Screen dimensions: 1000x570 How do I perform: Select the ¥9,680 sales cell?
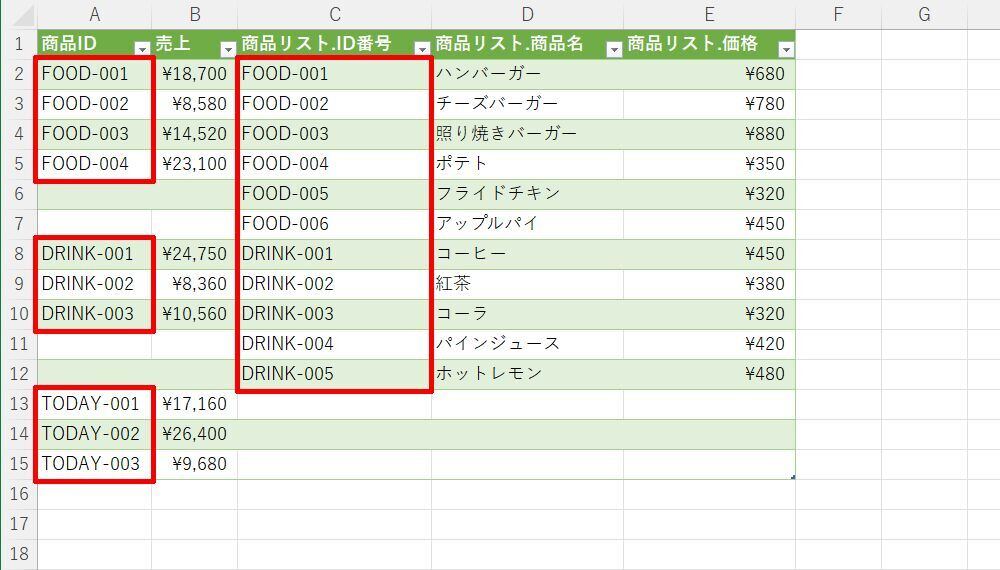pos(195,464)
